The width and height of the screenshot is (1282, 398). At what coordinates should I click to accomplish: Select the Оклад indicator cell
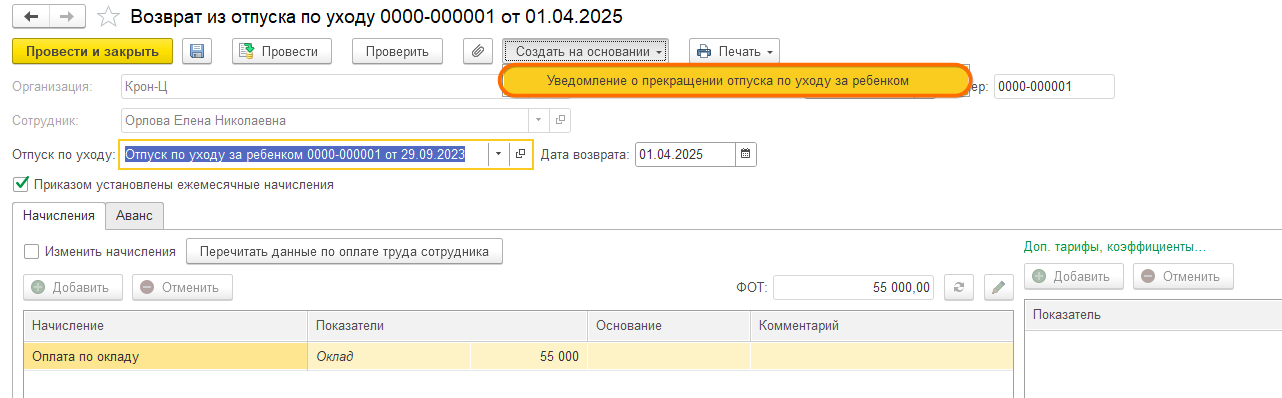(389, 356)
